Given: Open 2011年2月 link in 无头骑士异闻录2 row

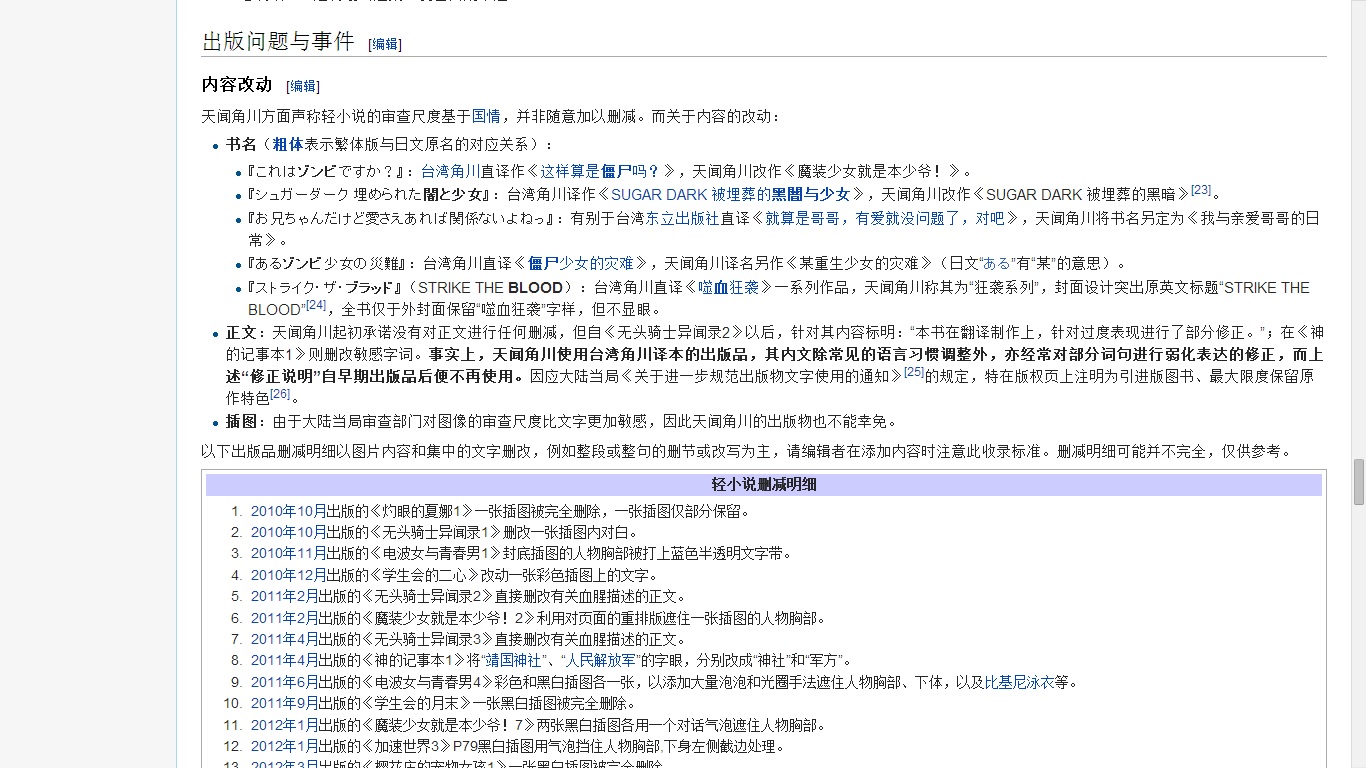Looking at the screenshot, I should point(285,597).
